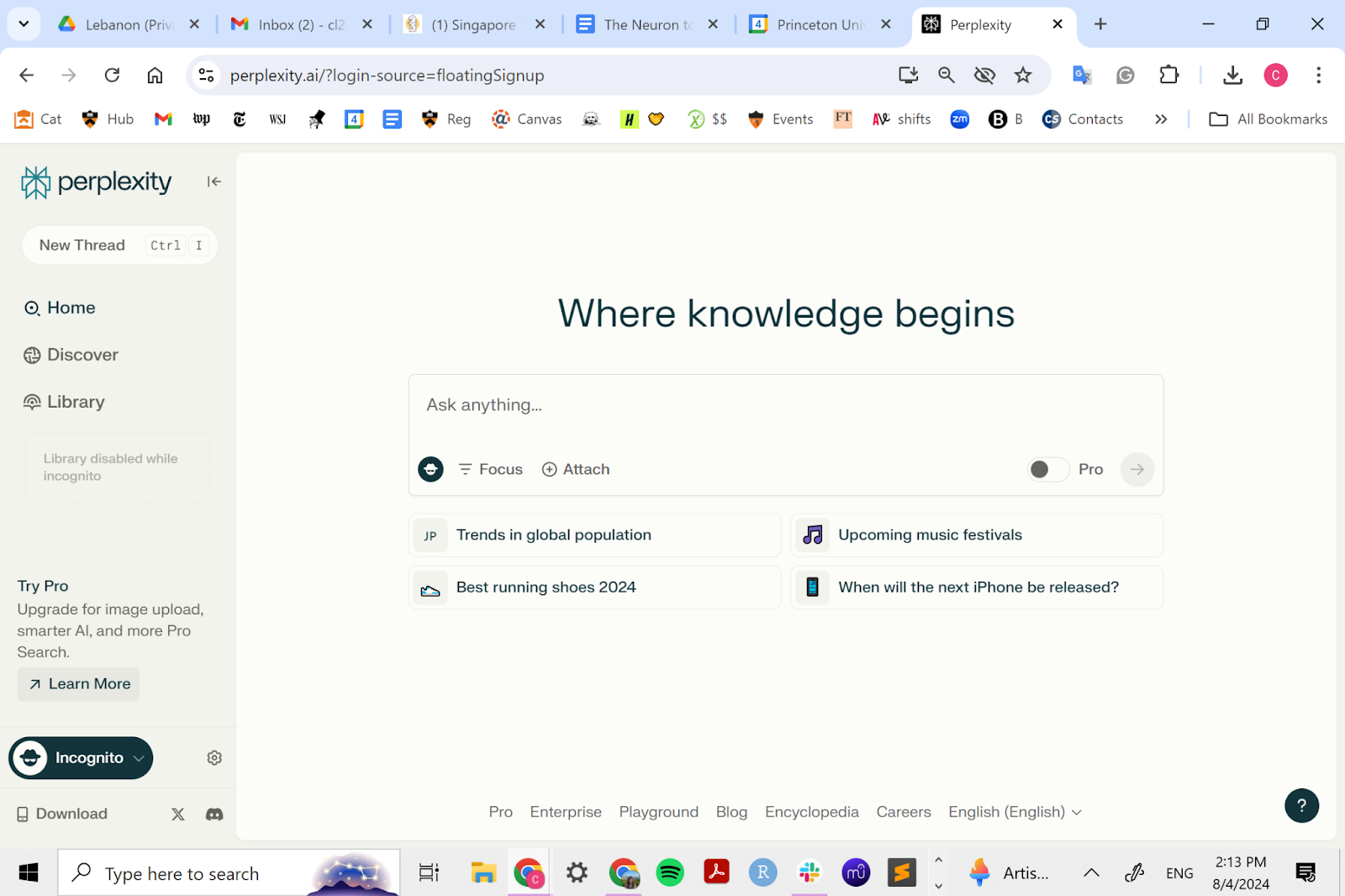Screen dimensions: 1345x896
Task: Bookmark this page with the star
Action: (1023, 76)
